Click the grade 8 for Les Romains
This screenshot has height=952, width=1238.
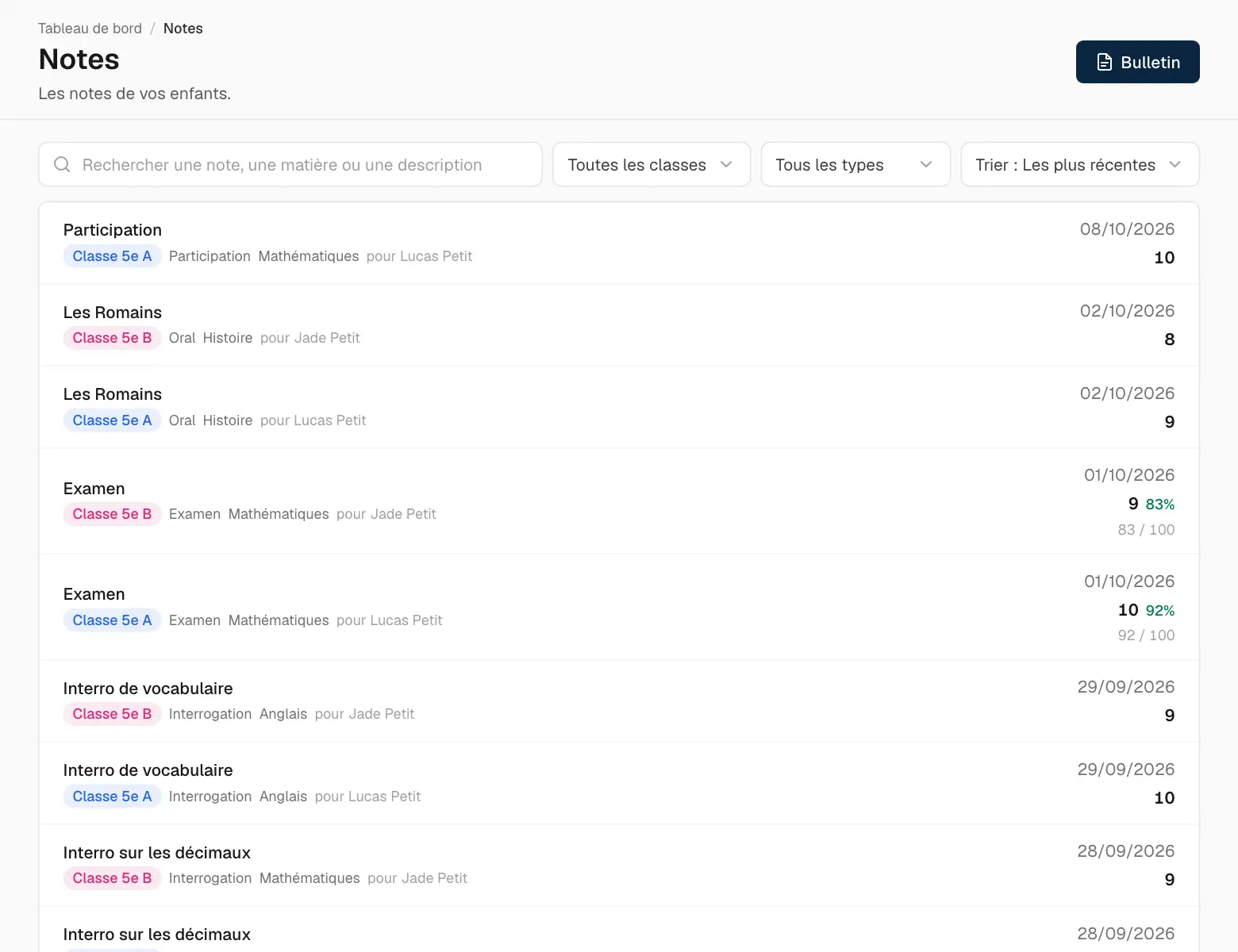click(1169, 340)
